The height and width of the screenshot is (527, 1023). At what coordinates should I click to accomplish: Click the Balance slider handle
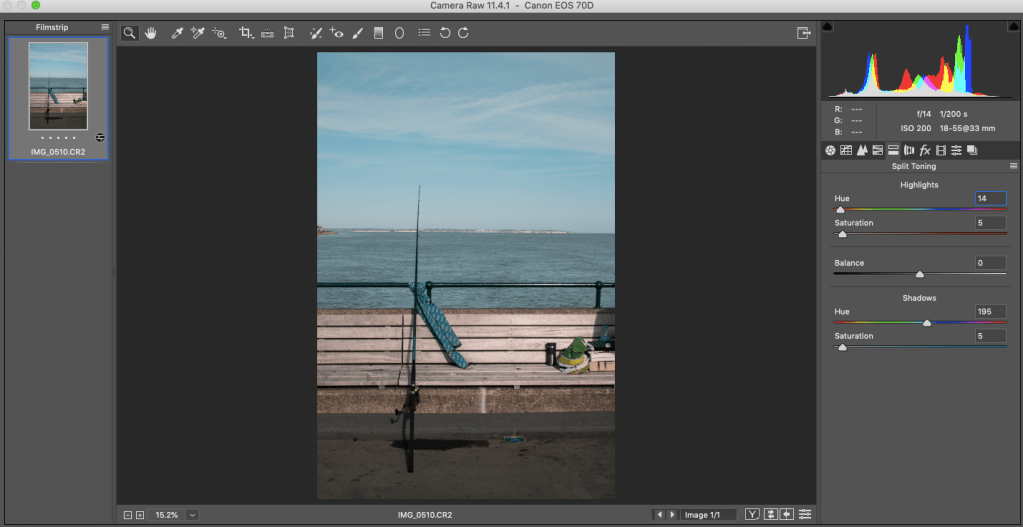click(920, 273)
